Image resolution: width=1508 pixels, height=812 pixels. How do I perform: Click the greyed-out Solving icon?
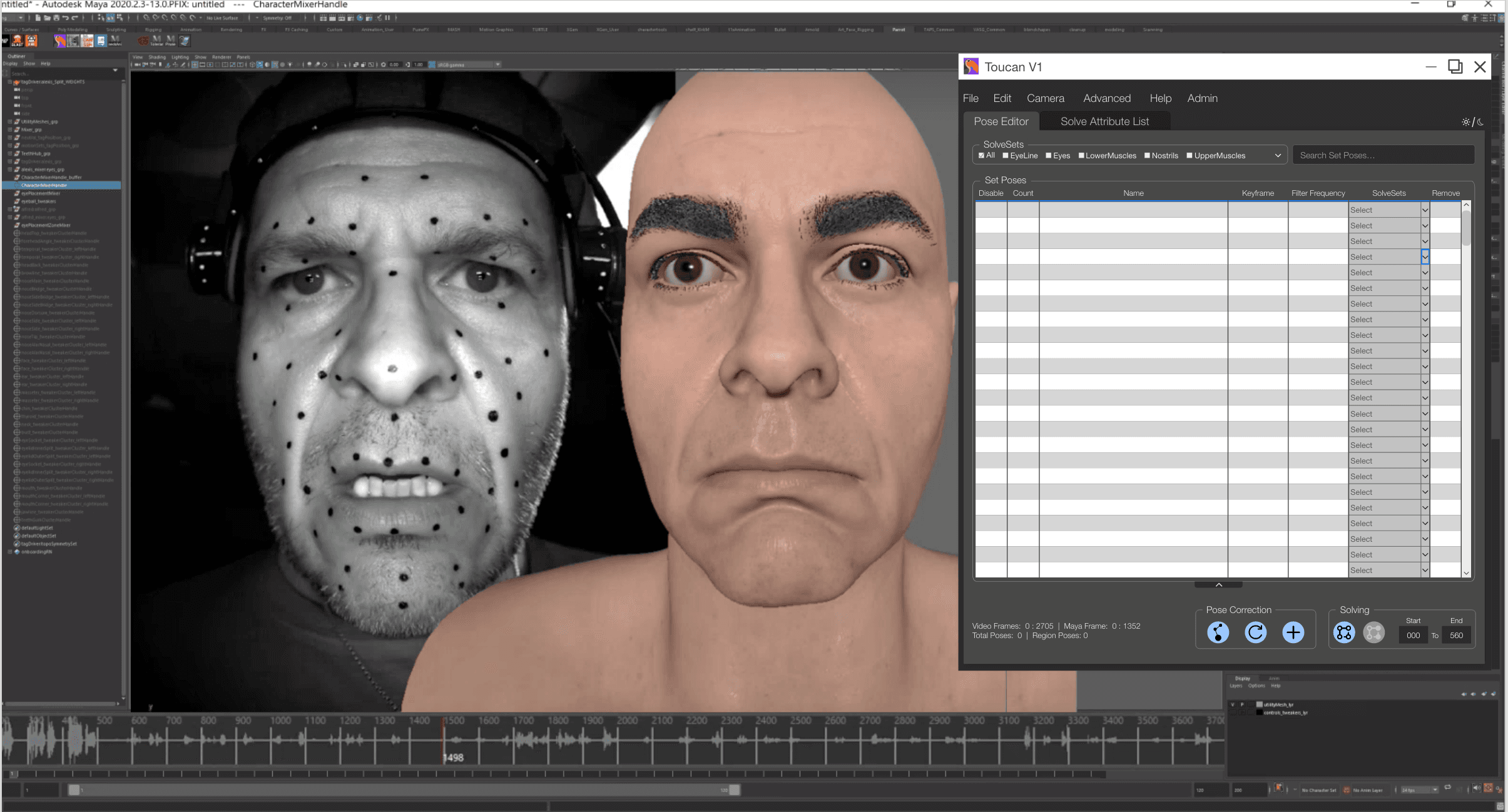click(1373, 632)
